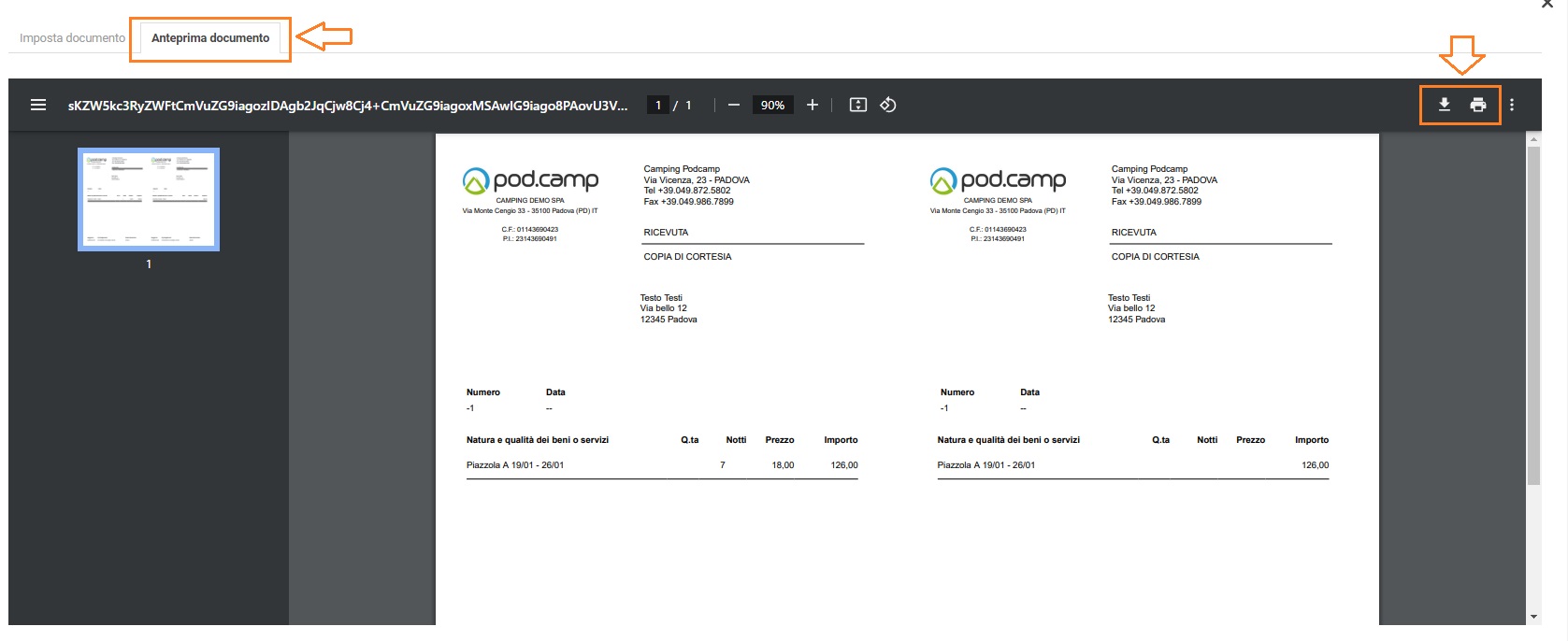This screenshot has height=641, width=1568.
Task: Open the PDF viewer more actions menu
Action: [1512, 105]
